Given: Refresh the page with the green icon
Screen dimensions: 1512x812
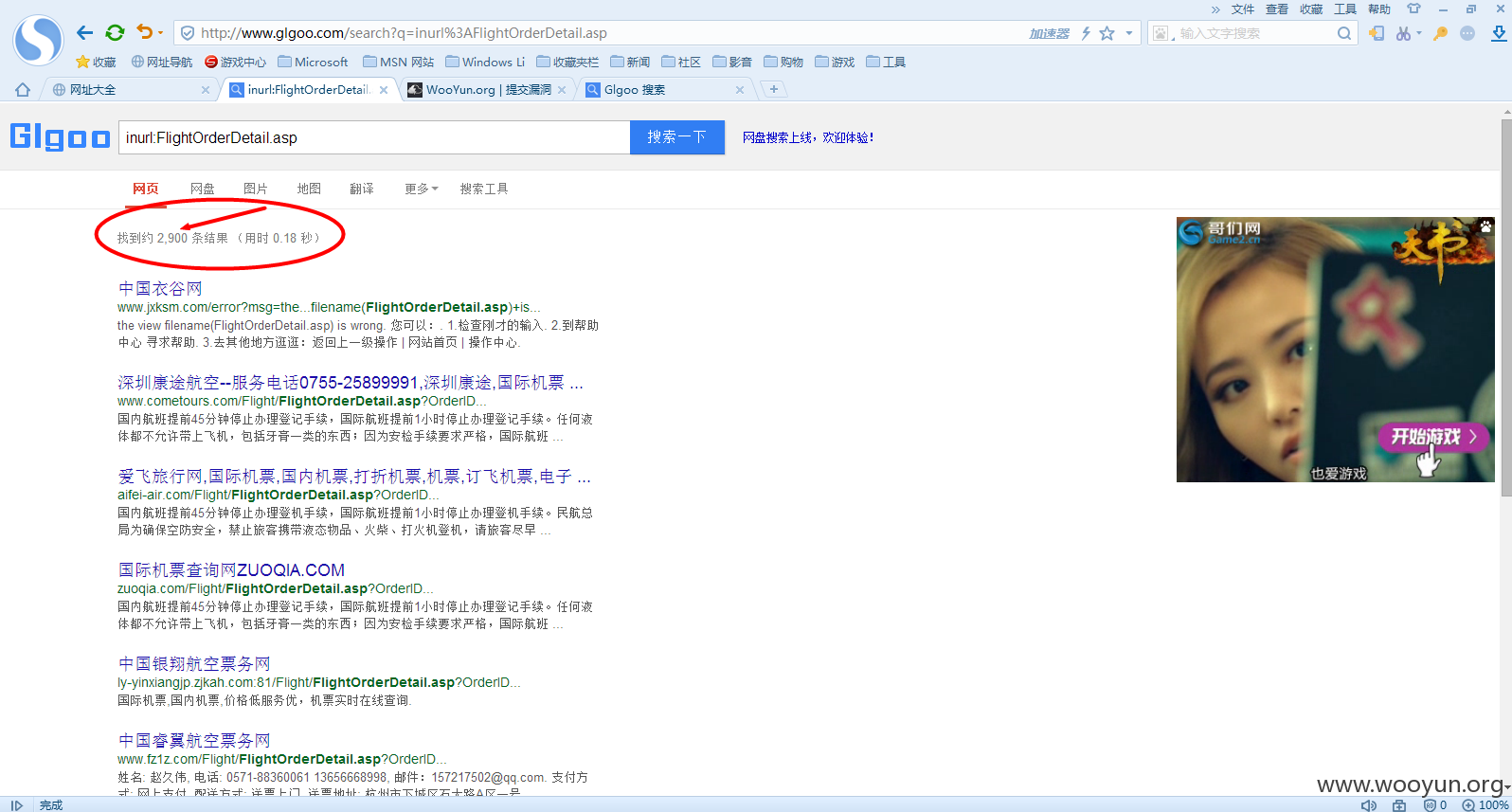Looking at the screenshot, I should (x=115, y=33).
